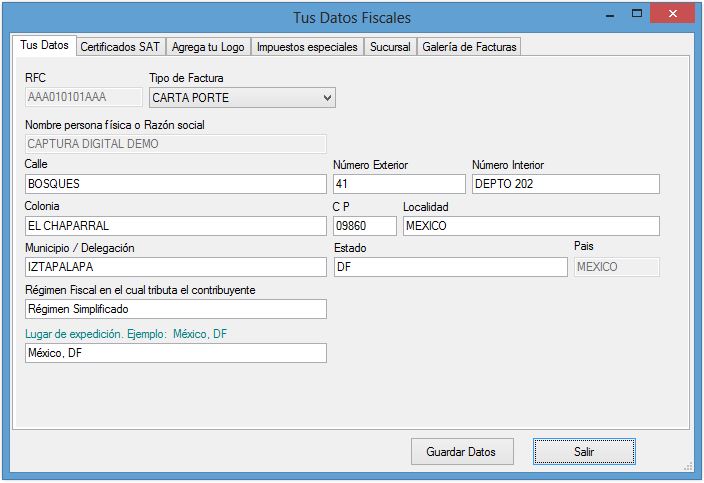
Task: Open the Tipo de Factura dropdown
Action: [x=242, y=98]
